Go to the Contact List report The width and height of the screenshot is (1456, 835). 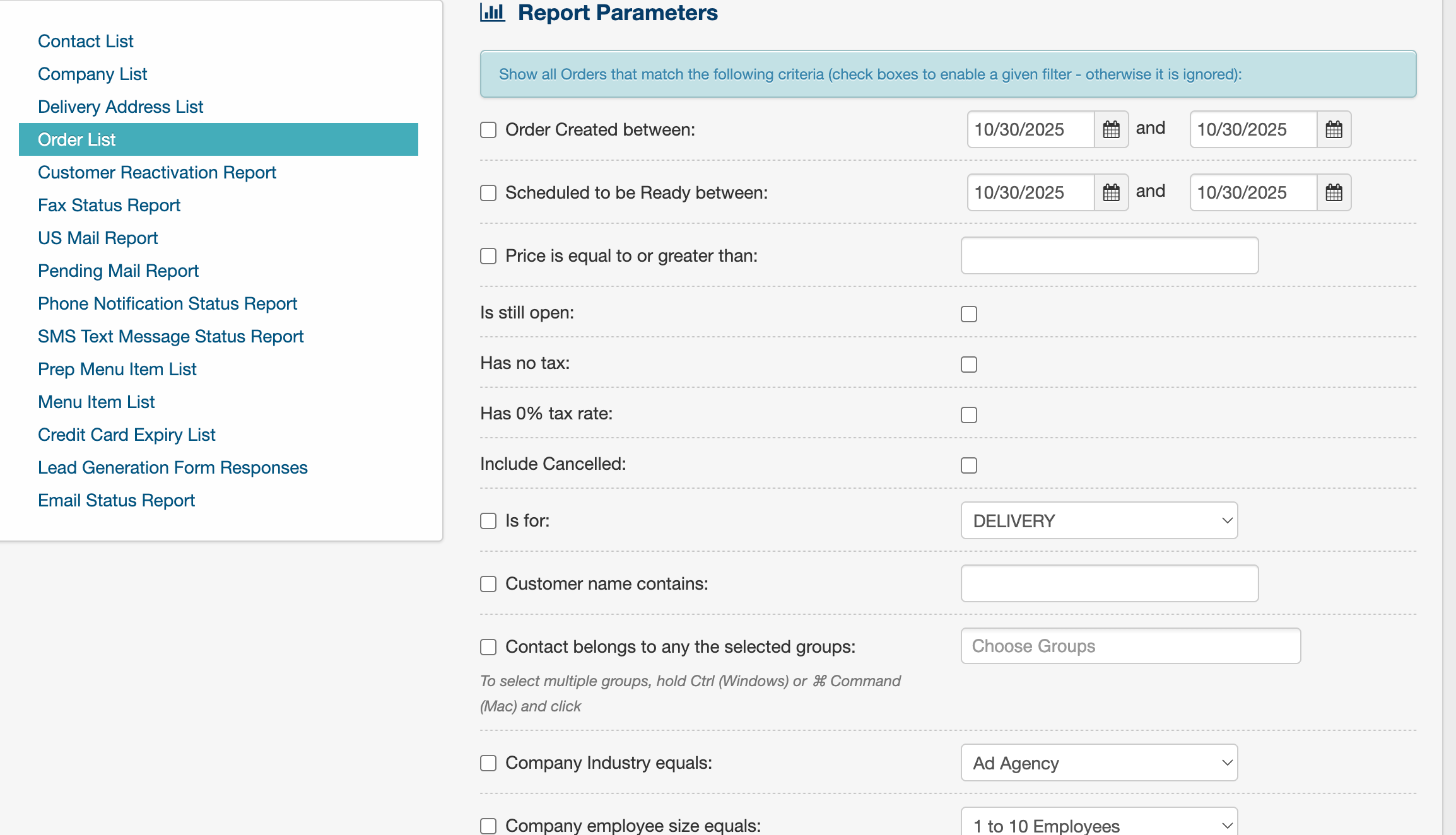pos(86,41)
